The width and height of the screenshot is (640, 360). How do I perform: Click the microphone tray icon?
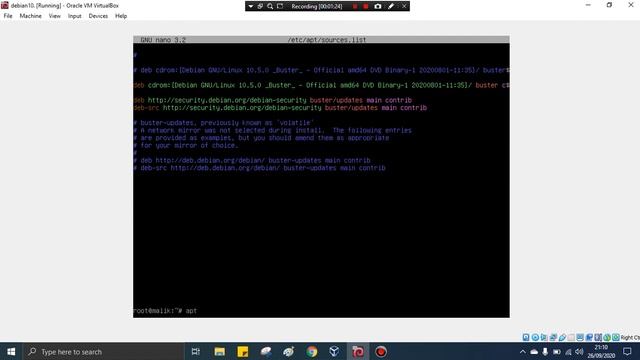pyautogui.click(x=545, y=351)
